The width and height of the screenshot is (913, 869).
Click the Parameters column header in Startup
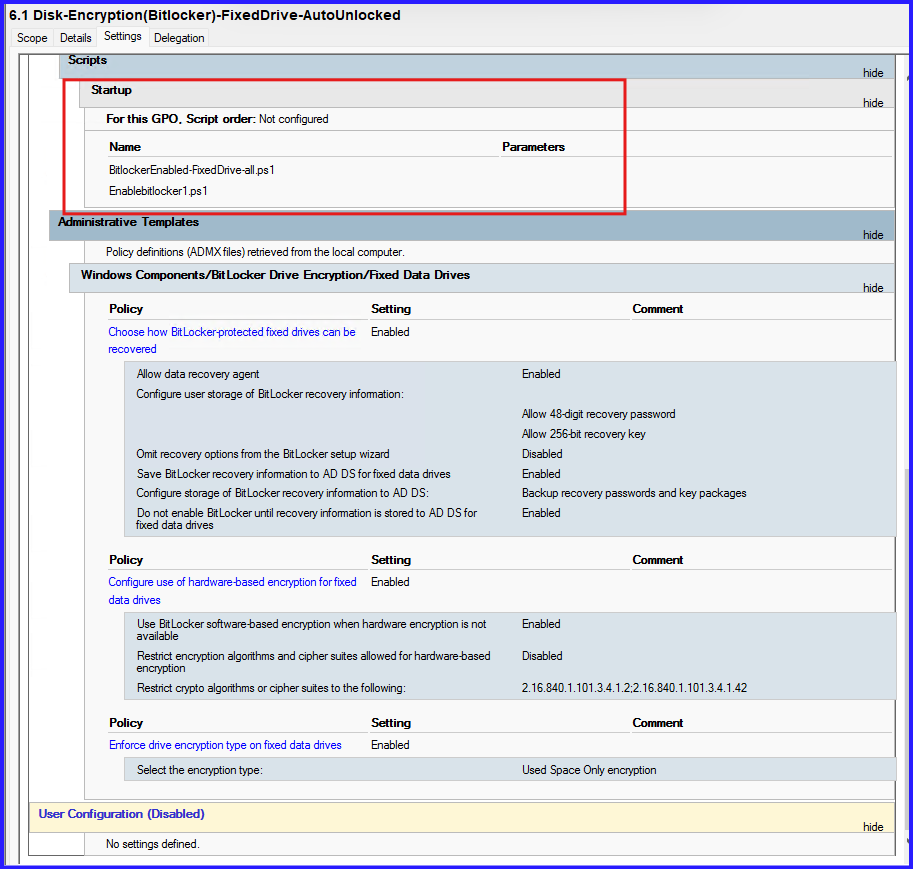533,147
